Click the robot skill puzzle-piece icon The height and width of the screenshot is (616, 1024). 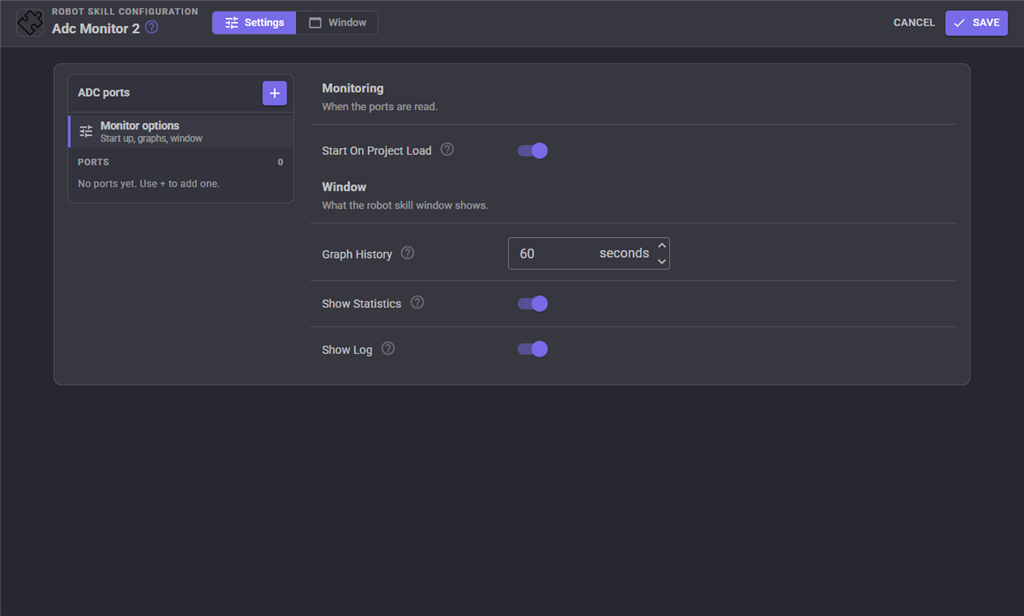click(29, 23)
